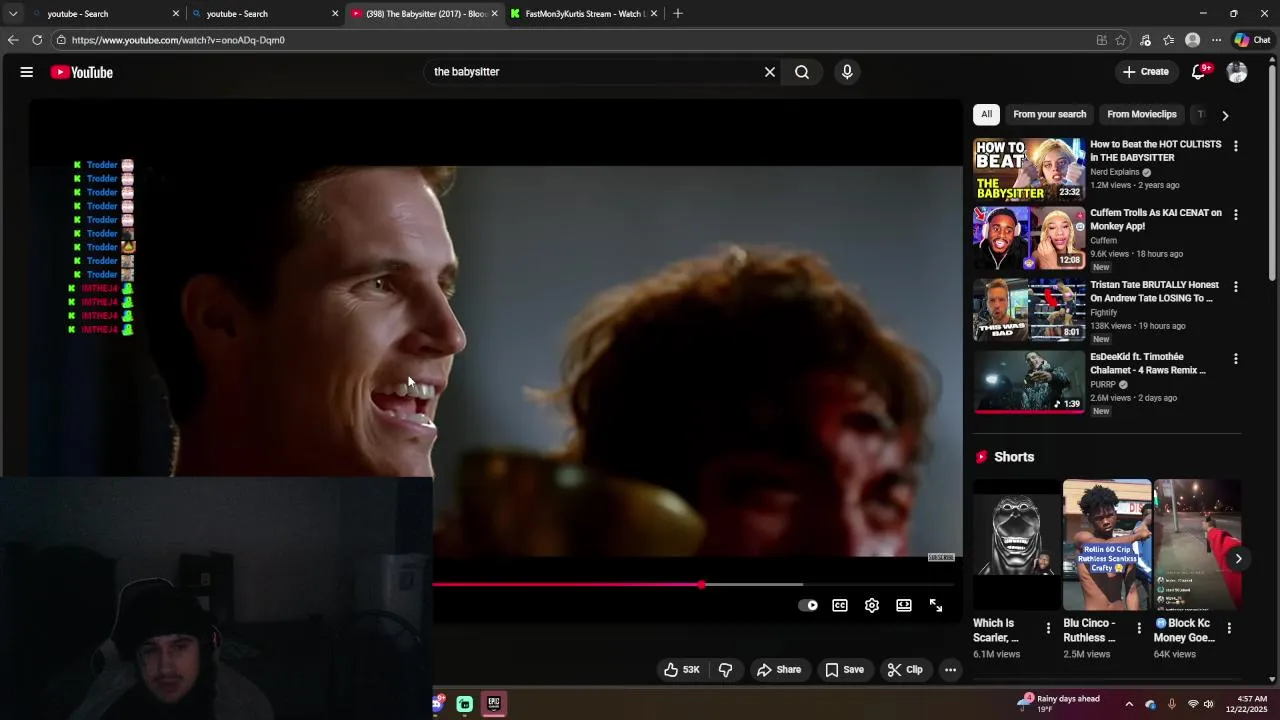Select the From your search chip
1280x720 pixels.
1049,114
